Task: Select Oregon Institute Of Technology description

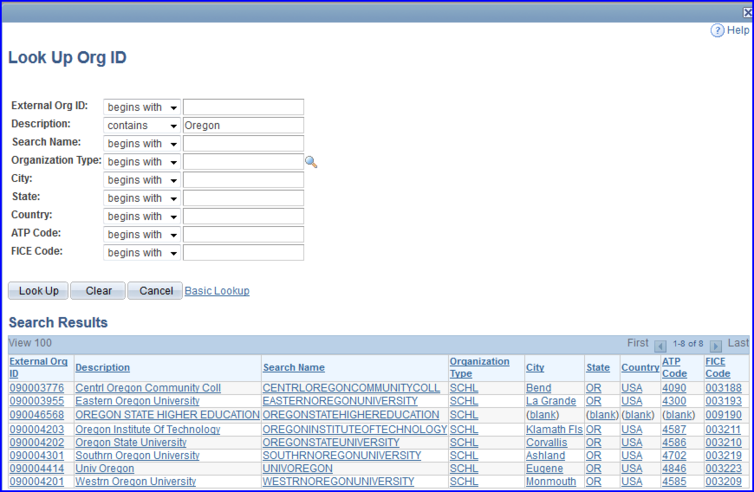Action: point(148,429)
